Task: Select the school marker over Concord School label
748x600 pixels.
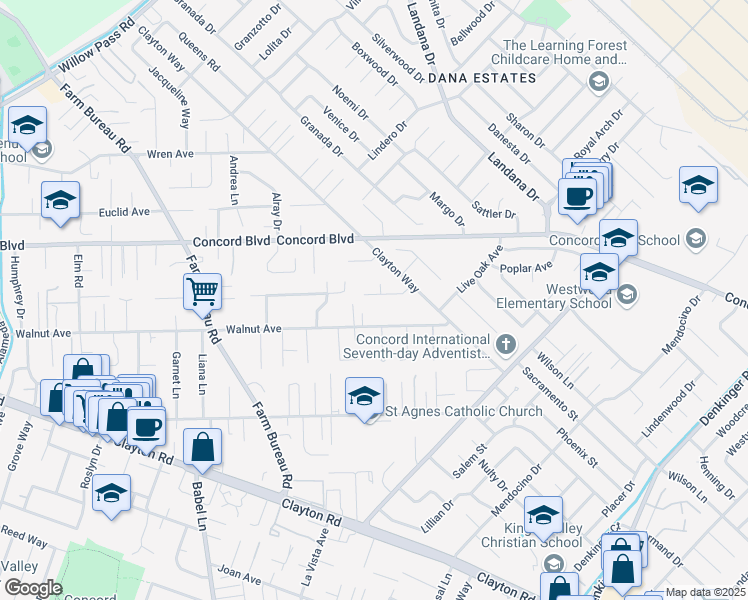Action: [618, 238]
